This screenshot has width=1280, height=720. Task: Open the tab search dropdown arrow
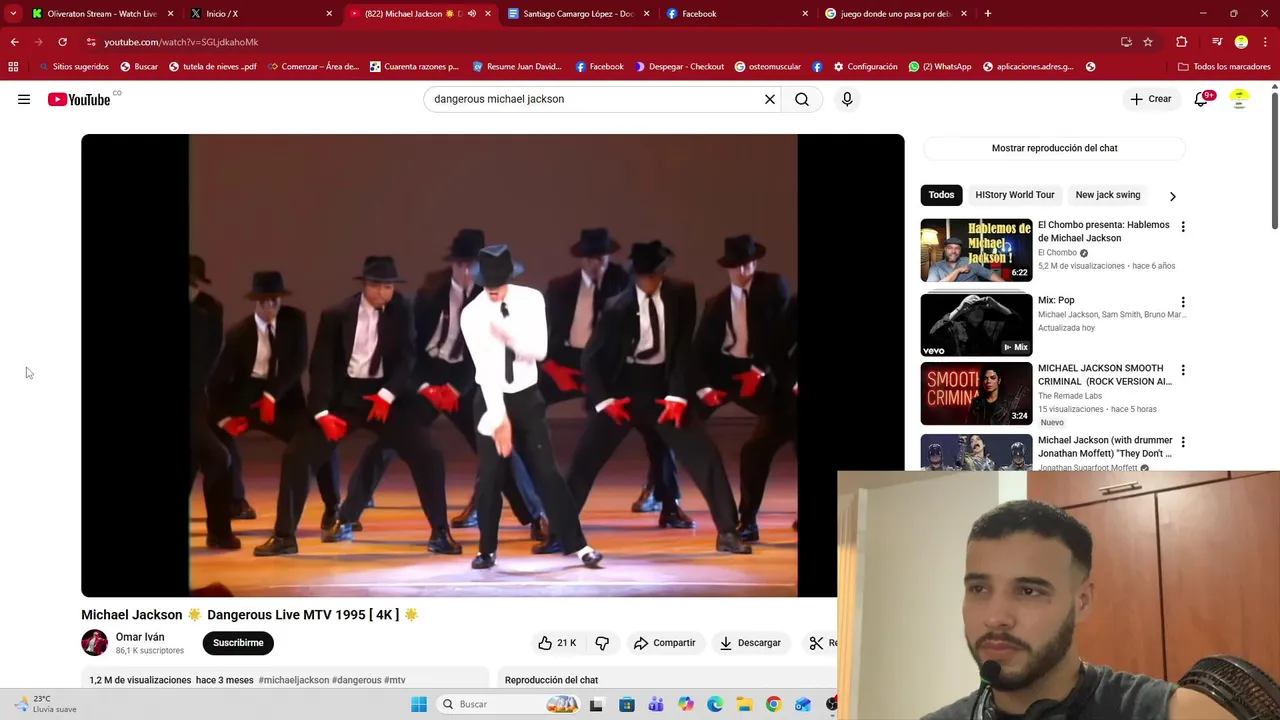pyautogui.click(x=13, y=14)
